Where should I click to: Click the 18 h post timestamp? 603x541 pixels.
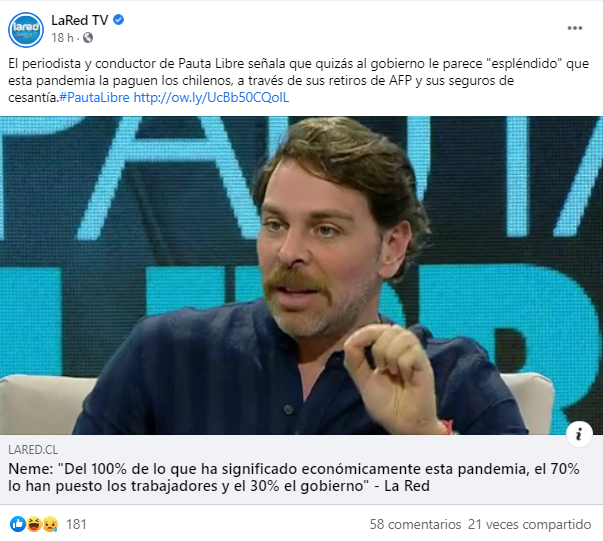(62, 38)
